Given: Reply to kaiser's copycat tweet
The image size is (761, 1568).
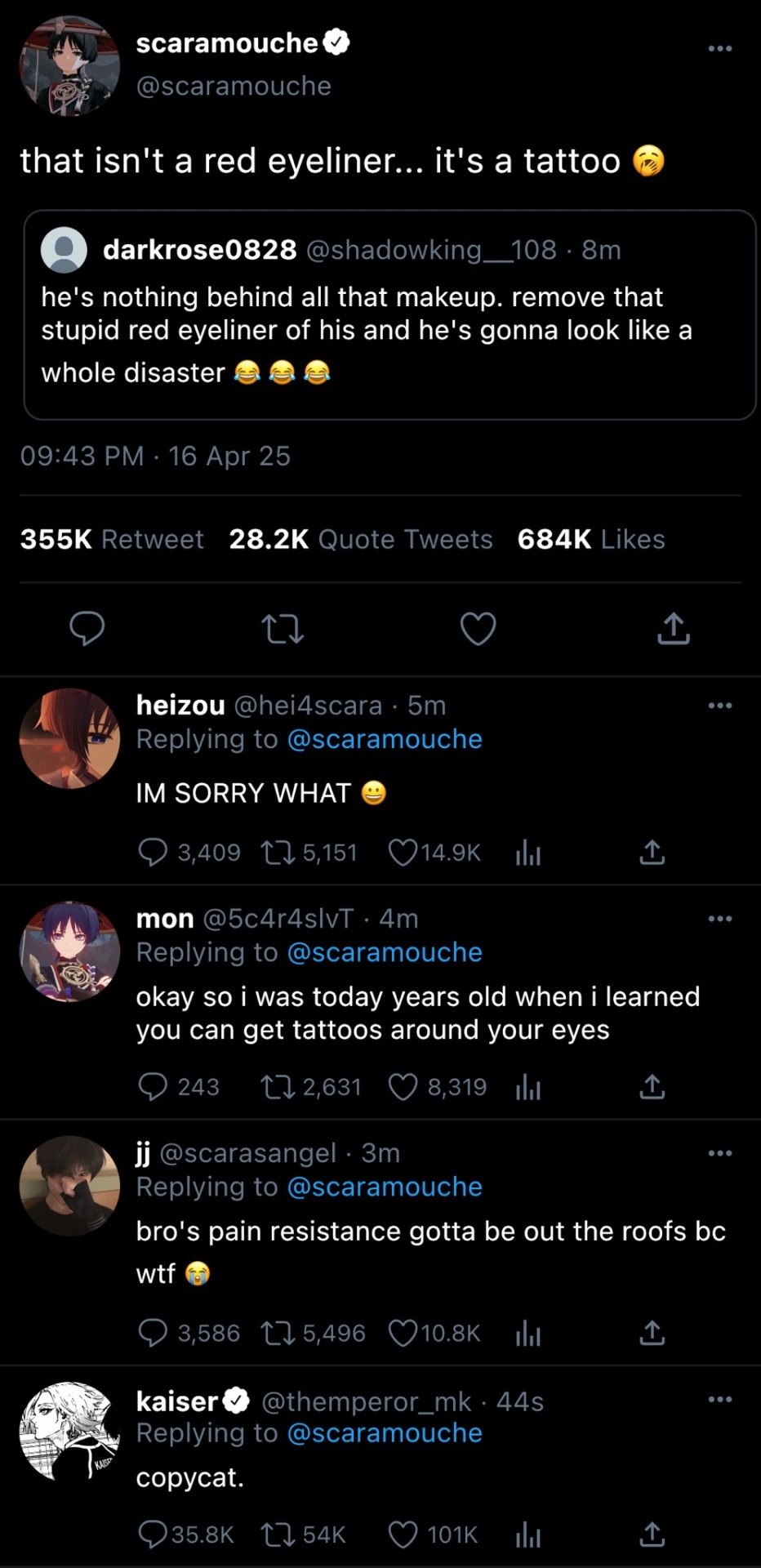Looking at the screenshot, I should click(x=153, y=1535).
